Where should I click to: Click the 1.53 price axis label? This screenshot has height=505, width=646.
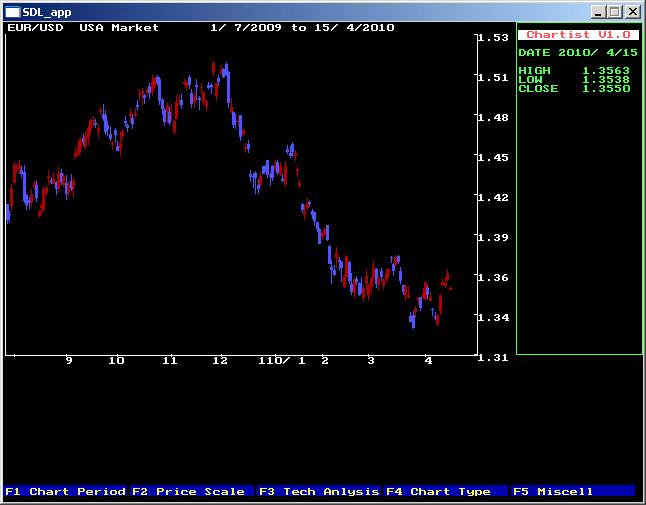pyautogui.click(x=494, y=37)
